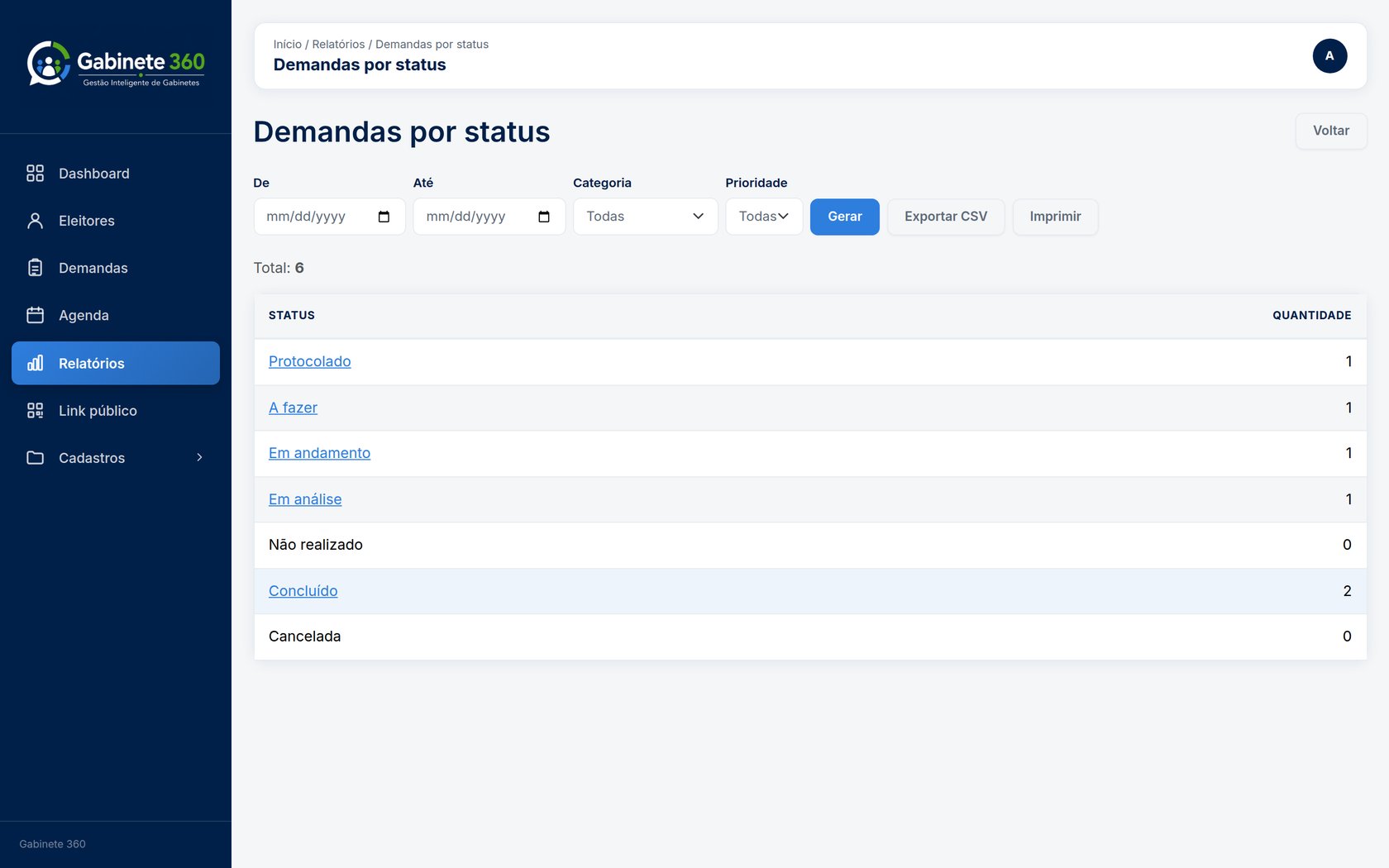Click the Total: 6 summary text

(279, 268)
